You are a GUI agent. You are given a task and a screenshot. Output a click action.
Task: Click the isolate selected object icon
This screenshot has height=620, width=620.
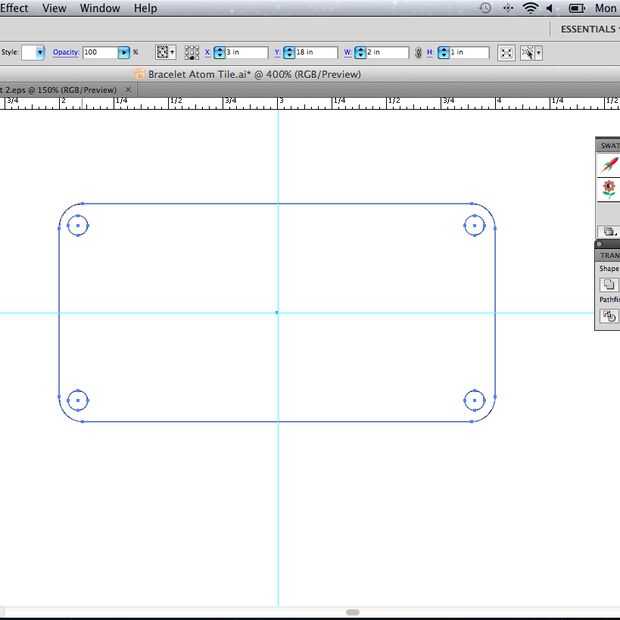(507, 53)
